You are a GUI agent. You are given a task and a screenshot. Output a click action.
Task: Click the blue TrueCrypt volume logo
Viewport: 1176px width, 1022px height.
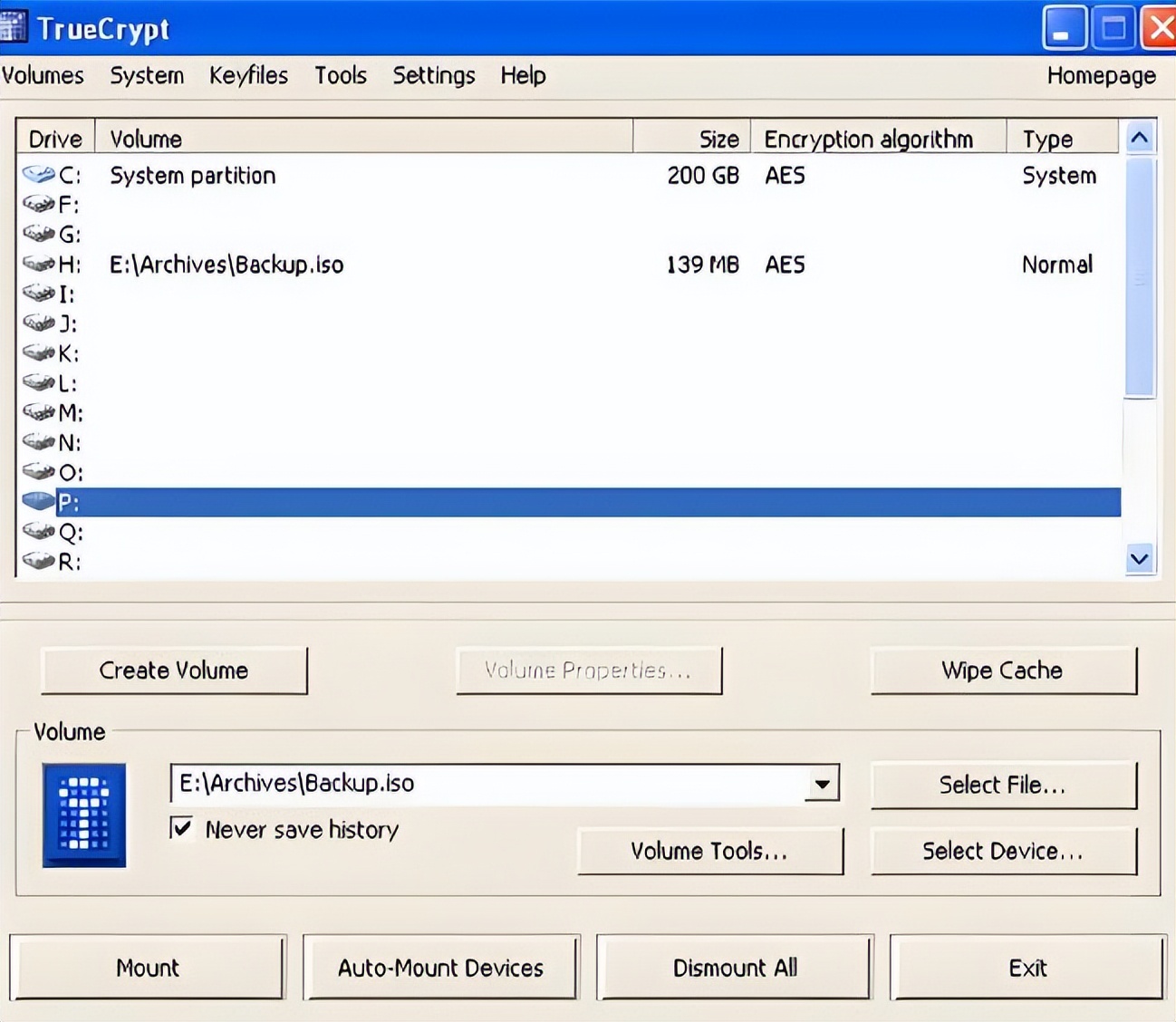(84, 815)
